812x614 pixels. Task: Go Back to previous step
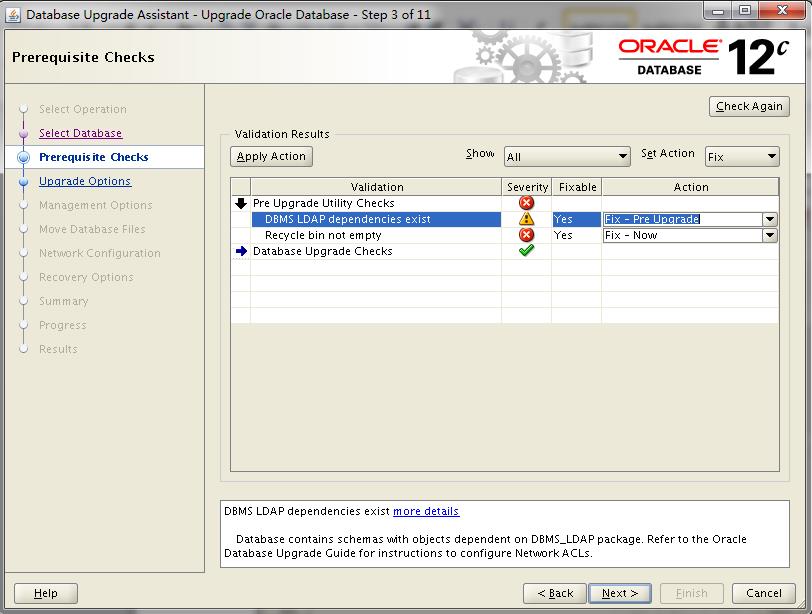pyautogui.click(x=555, y=593)
